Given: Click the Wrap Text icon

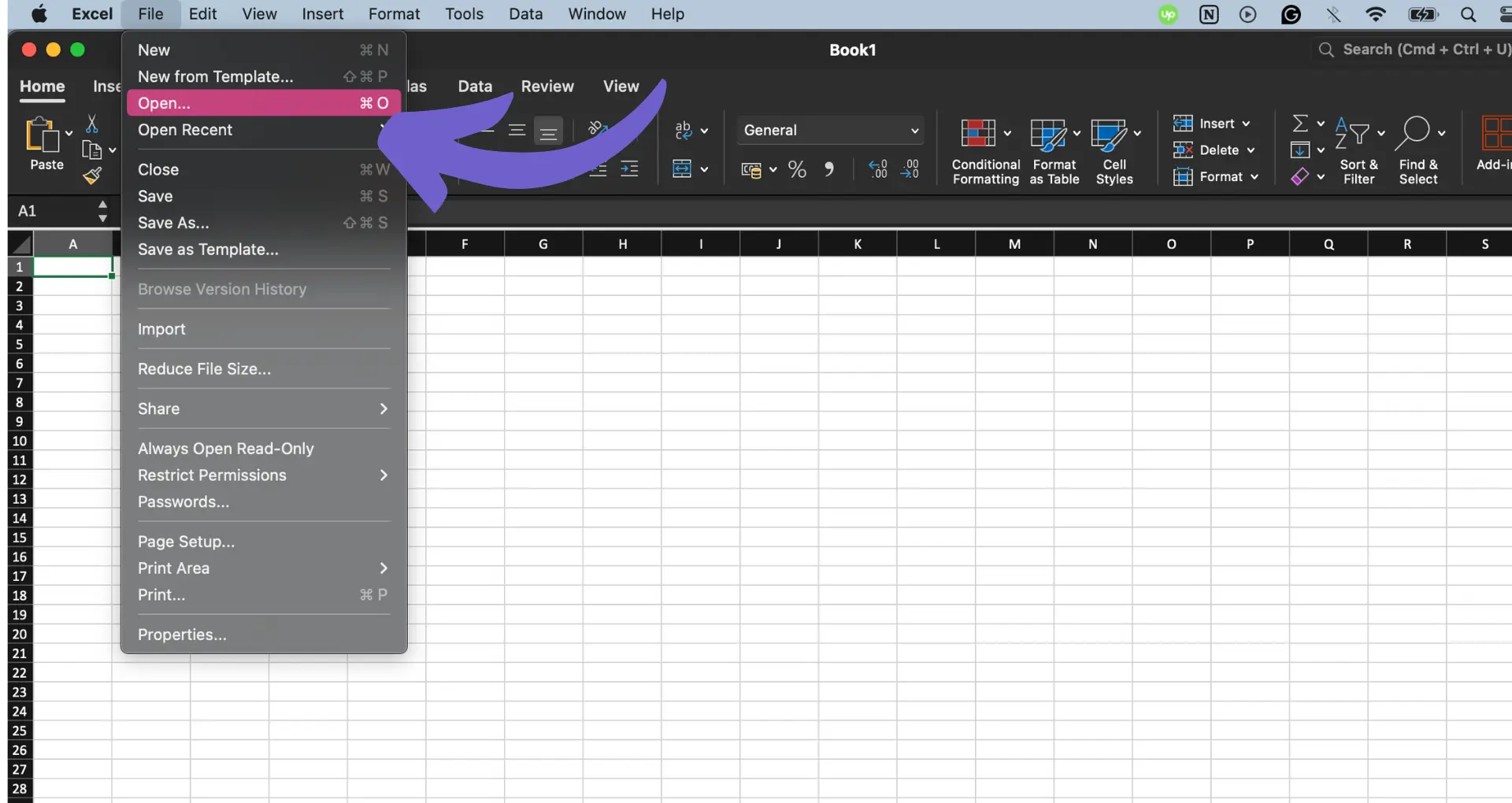Looking at the screenshot, I should [x=684, y=131].
